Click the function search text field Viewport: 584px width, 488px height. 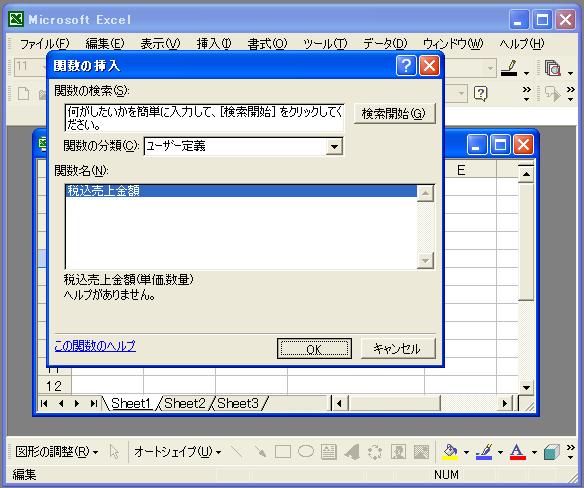[204, 118]
